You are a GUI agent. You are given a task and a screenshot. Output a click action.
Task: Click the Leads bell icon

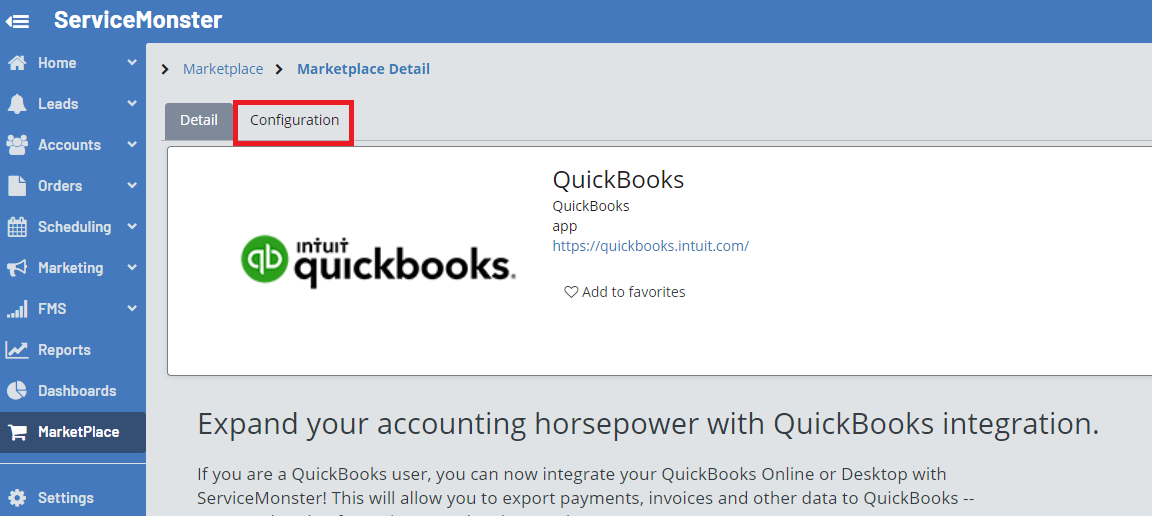coord(17,104)
